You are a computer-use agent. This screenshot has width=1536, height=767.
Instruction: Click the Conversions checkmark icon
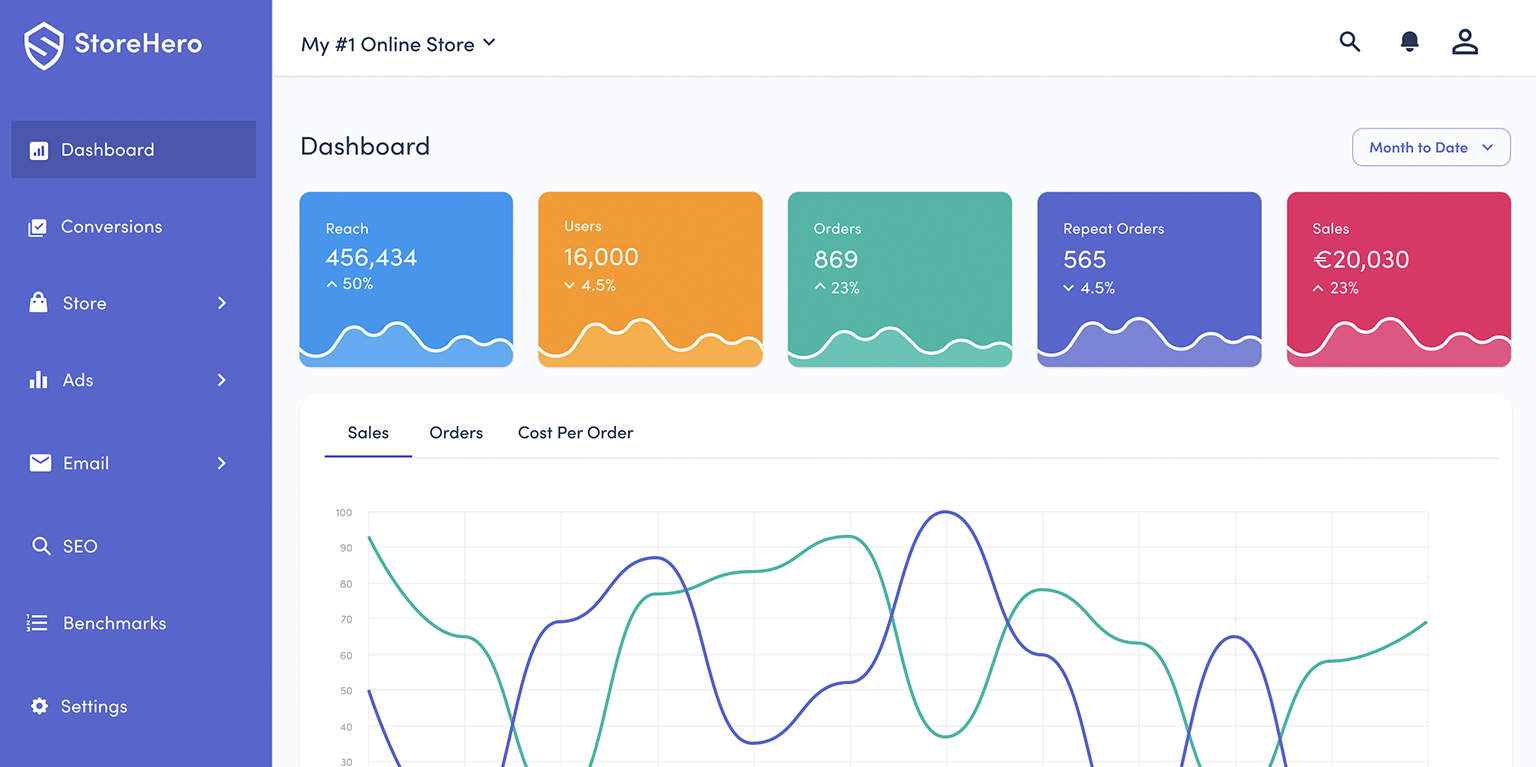pos(37,227)
